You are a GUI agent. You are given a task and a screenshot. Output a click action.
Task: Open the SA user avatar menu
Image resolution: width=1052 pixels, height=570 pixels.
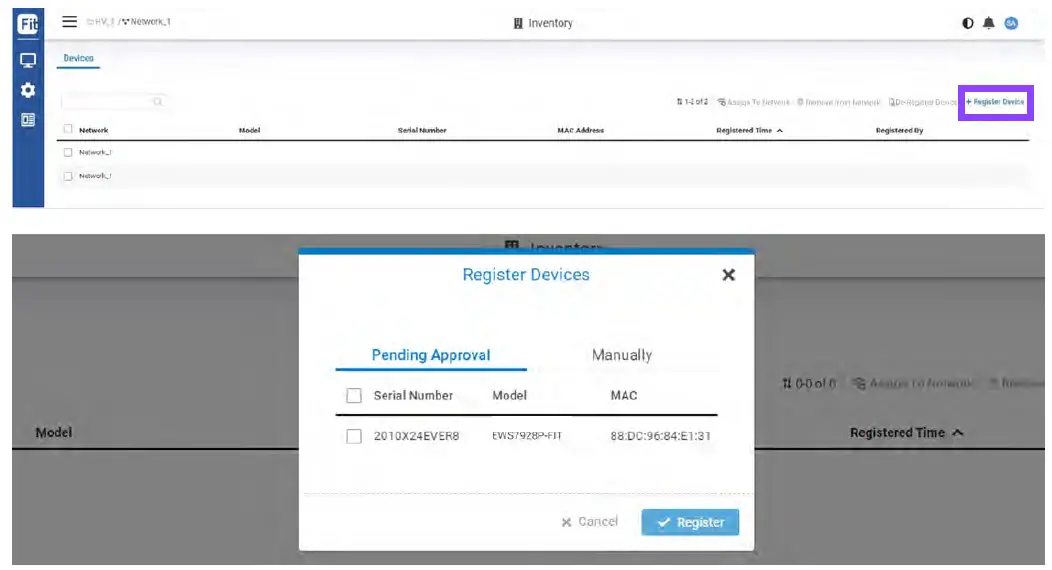click(x=1011, y=23)
